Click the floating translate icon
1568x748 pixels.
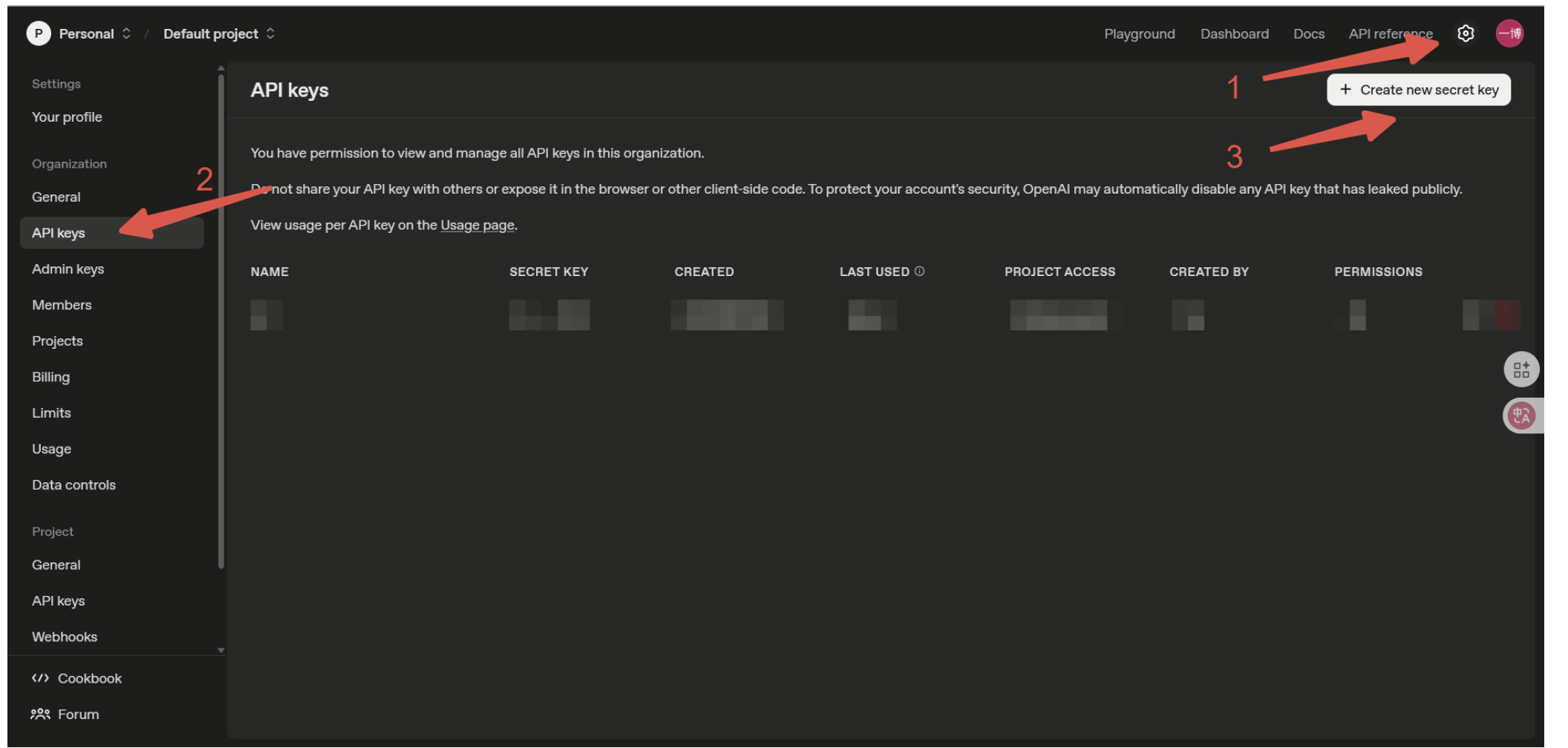coord(1521,416)
